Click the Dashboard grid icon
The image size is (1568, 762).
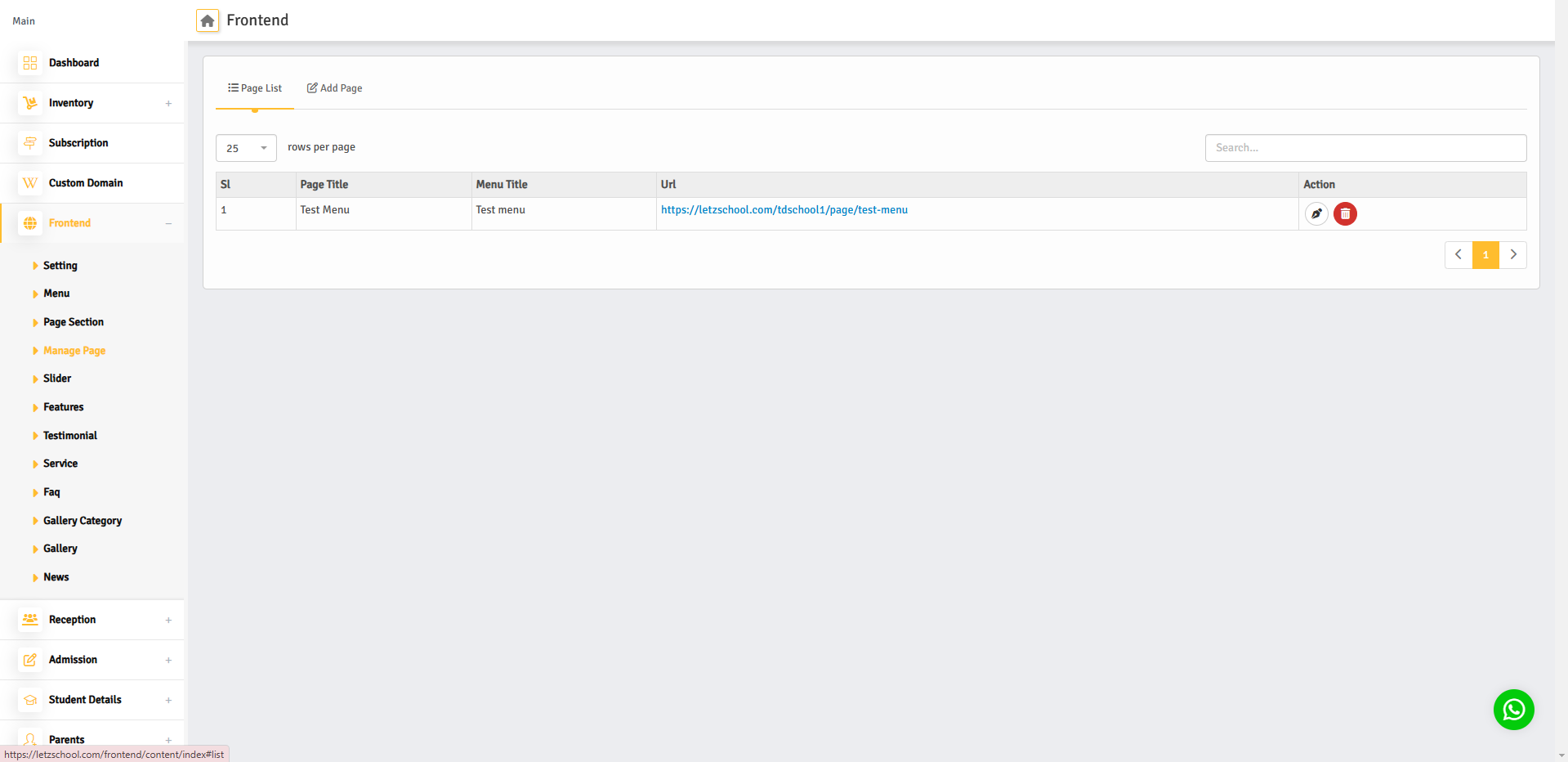[x=30, y=63]
